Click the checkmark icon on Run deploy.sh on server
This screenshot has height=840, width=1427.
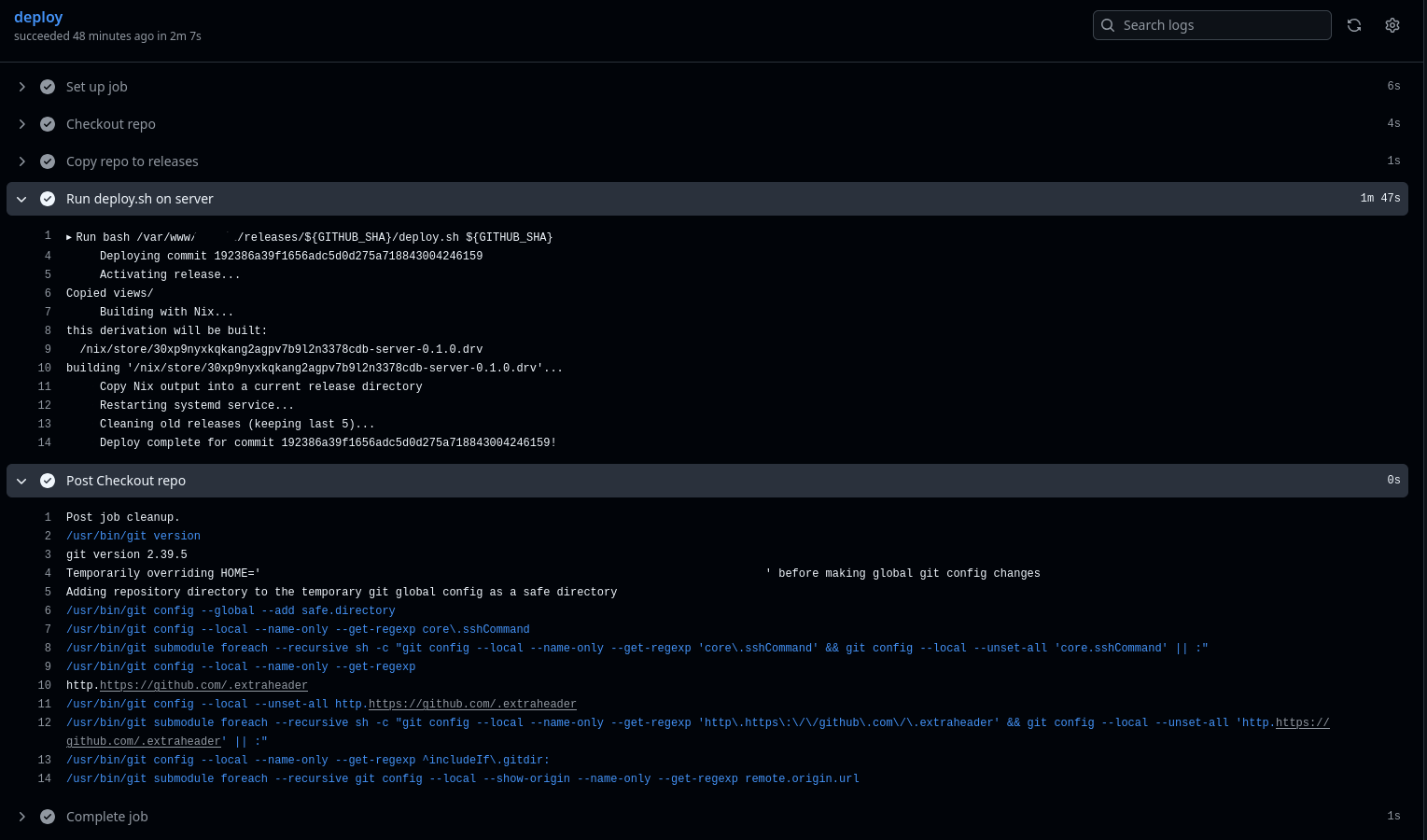click(48, 198)
